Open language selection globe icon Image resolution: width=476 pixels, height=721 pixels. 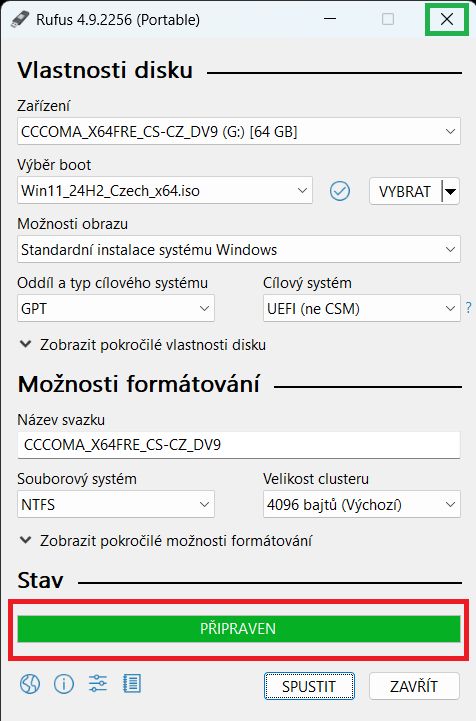[x=30, y=684]
